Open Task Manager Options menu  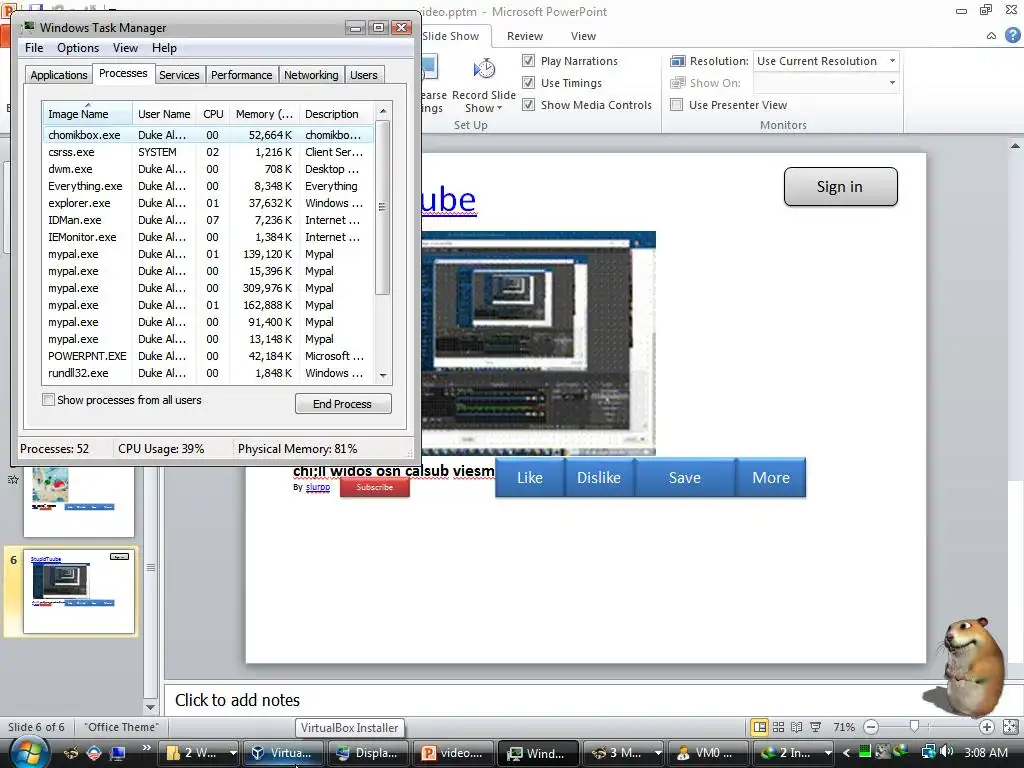point(78,48)
